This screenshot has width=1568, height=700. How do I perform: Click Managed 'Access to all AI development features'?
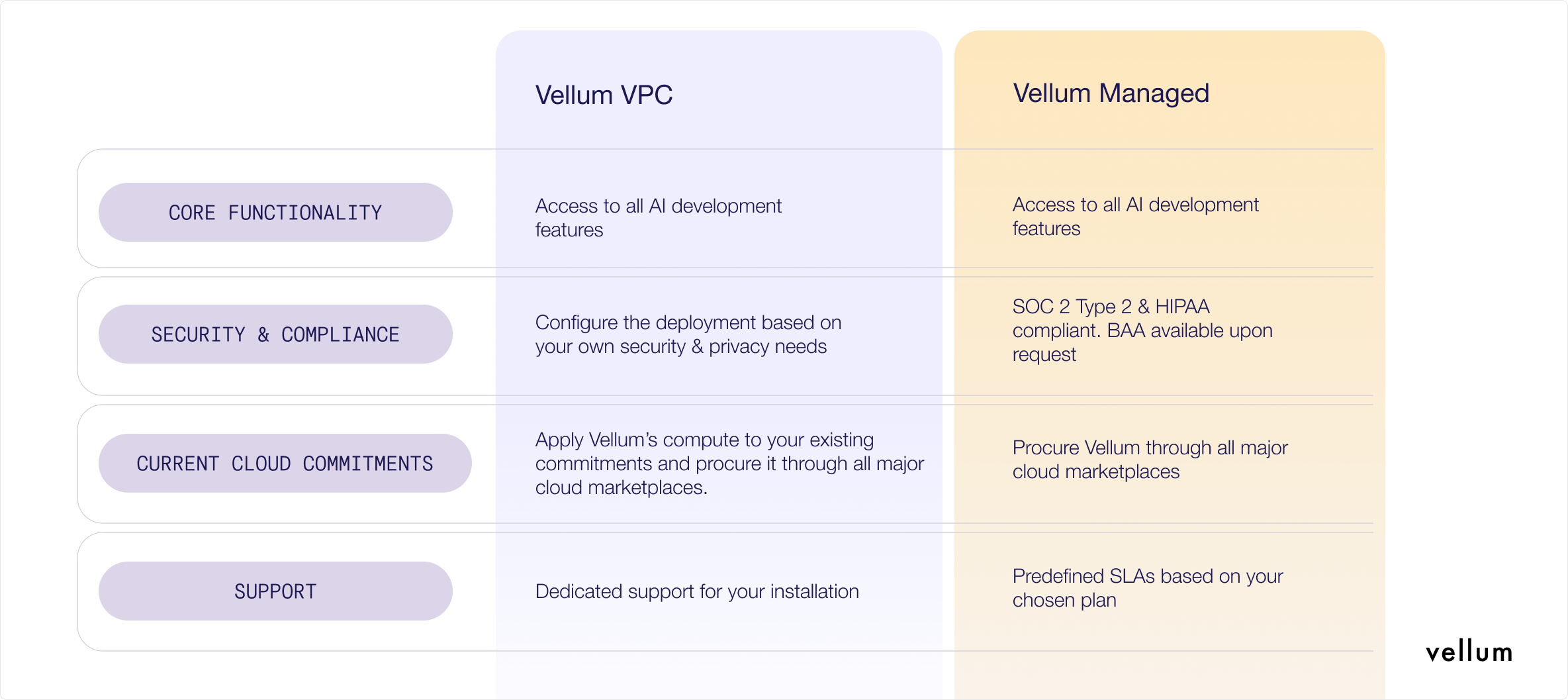point(1135,216)
